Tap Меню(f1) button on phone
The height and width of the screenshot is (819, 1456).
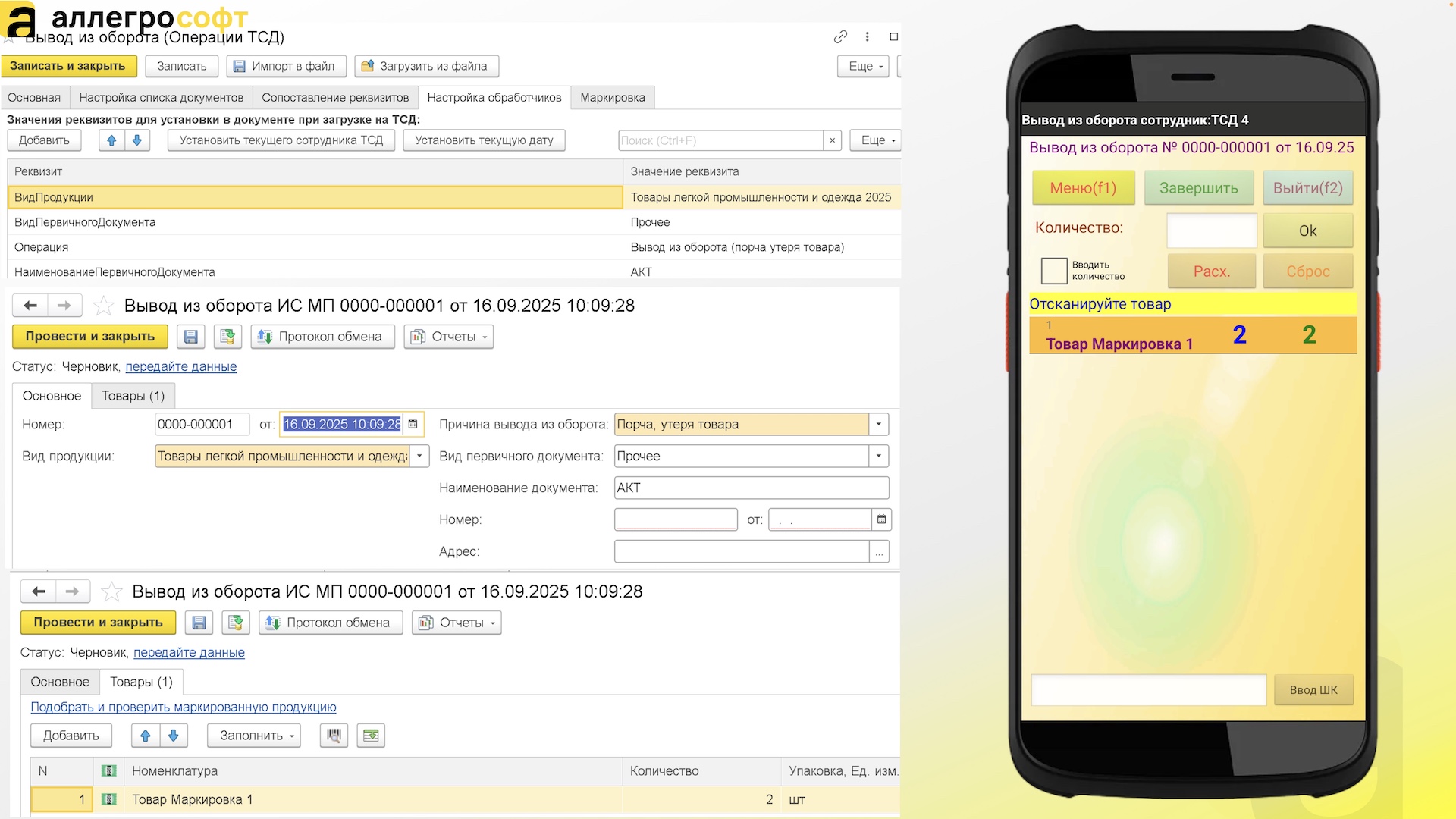(1083, 188)
